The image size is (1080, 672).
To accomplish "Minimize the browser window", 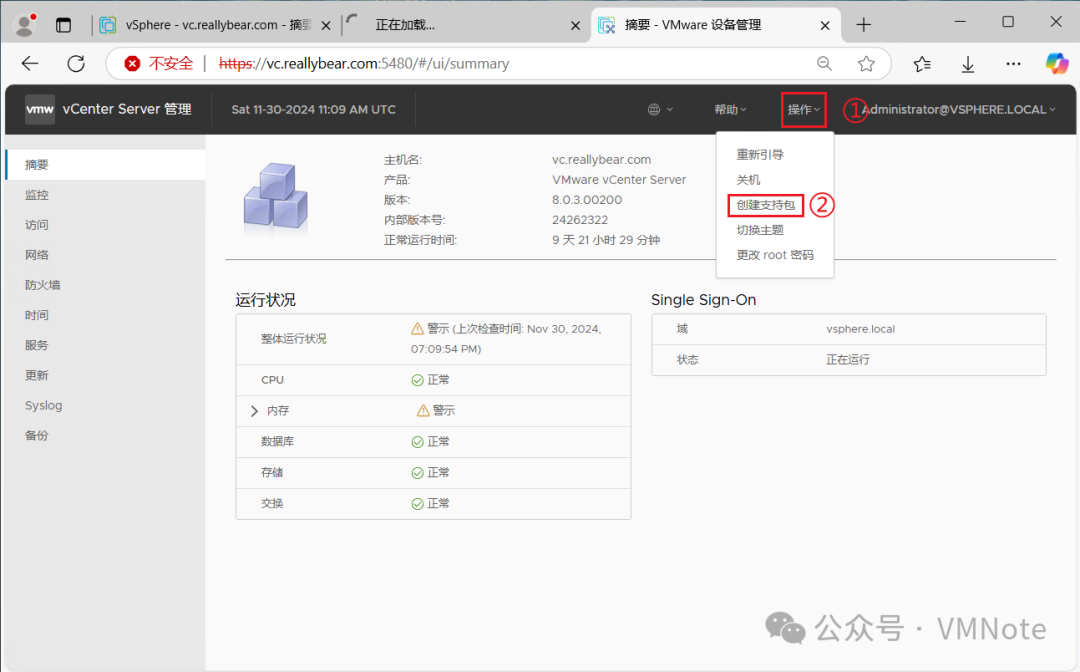I will [959, 23].
